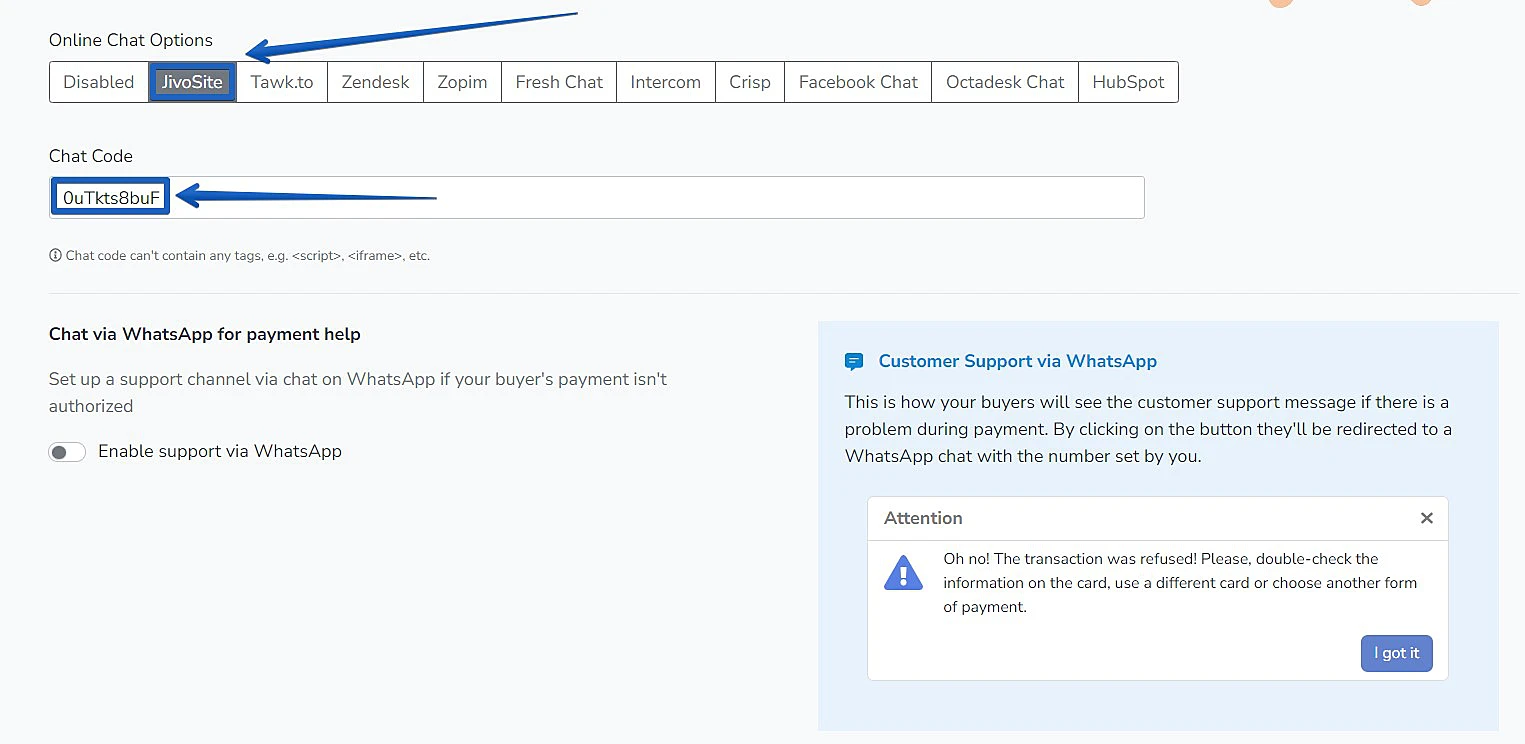Click the warning triangle icon
Screen dimensions: 1525x744
[903, 573]
